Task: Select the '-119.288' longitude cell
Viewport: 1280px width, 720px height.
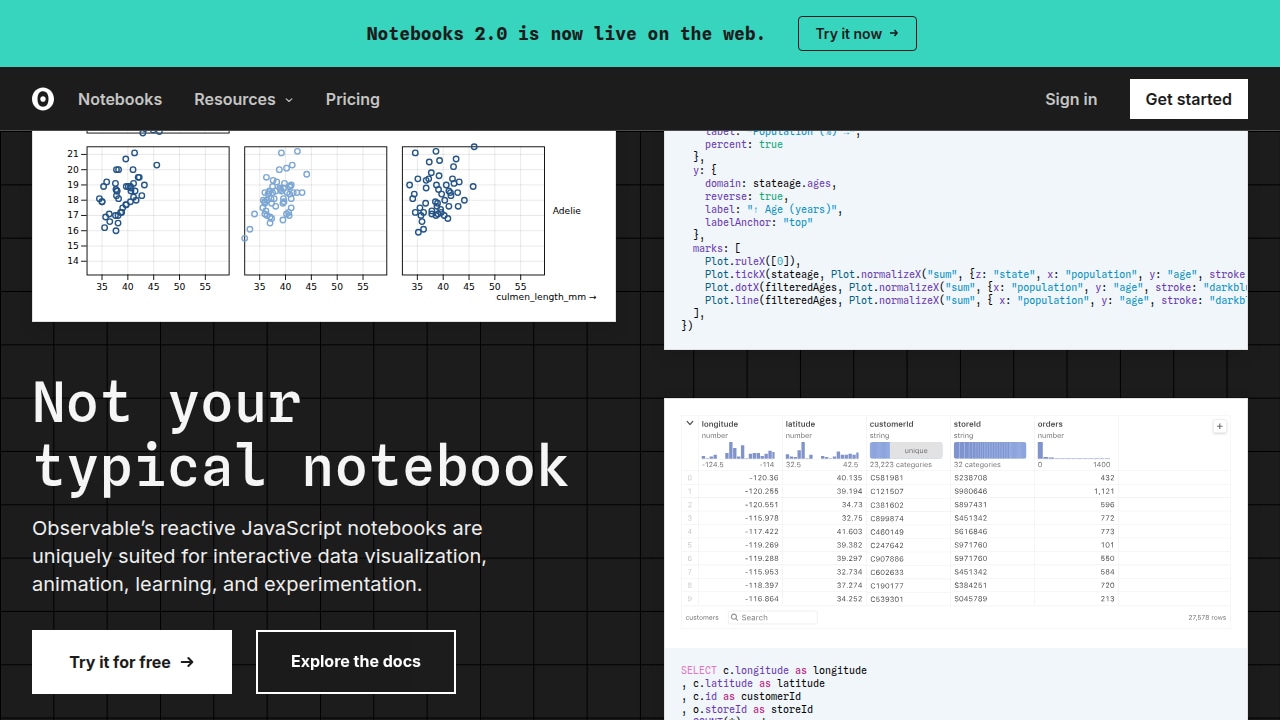Action: 760,558
